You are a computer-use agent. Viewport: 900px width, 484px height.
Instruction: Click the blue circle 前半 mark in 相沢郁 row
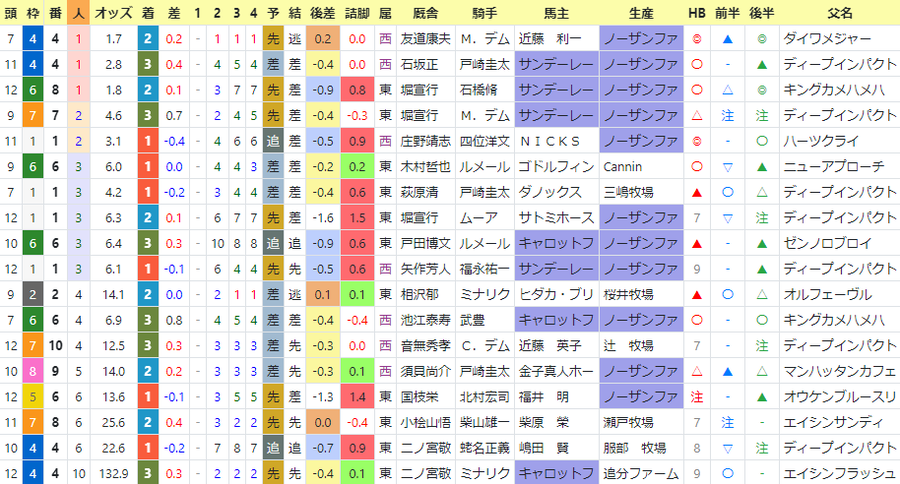pyautogui.click(x=727, y=295)
